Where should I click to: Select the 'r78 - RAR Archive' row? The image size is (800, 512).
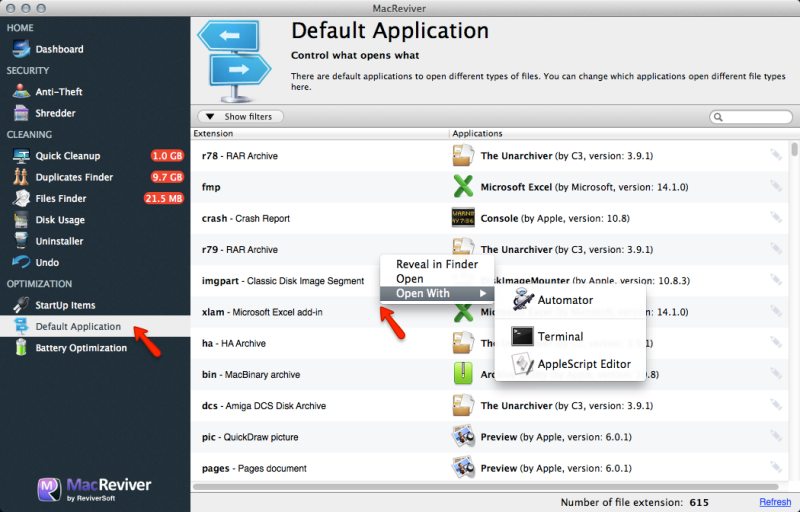tap(490, 156)
